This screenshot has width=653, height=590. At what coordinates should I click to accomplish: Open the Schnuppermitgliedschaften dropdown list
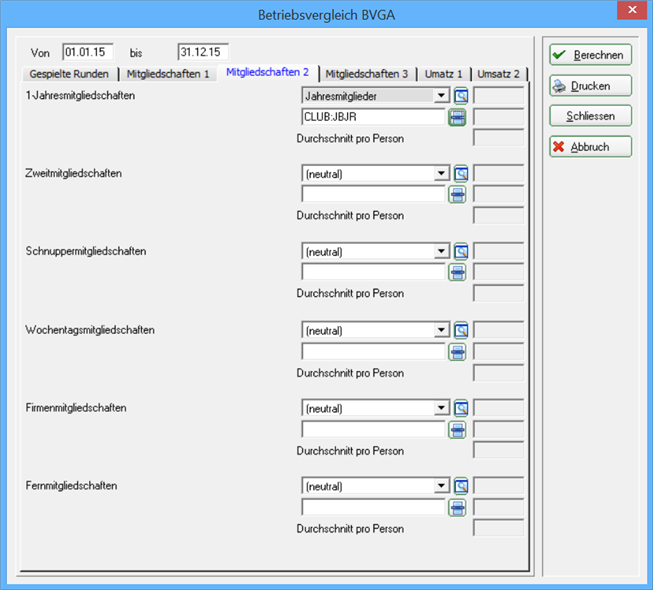click(441, 252)
